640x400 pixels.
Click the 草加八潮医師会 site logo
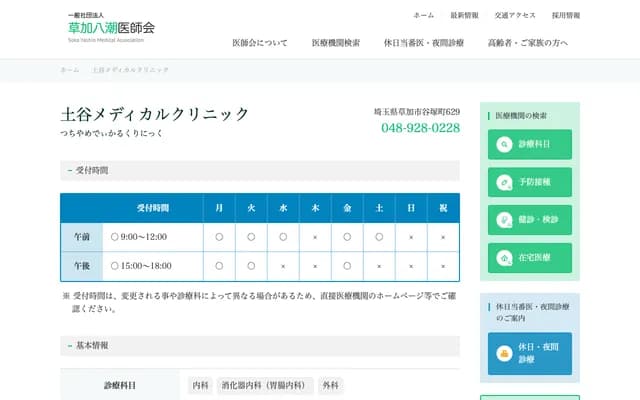pos(111,27)
